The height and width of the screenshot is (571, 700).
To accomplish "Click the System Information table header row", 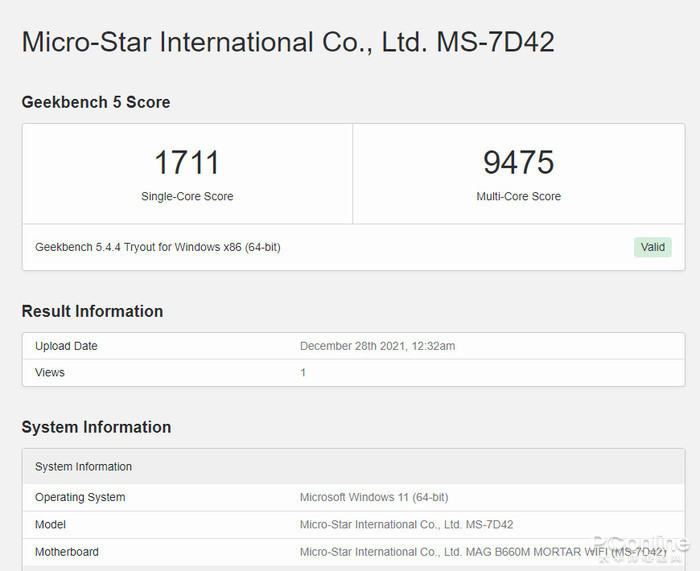I will pos(83,467).
